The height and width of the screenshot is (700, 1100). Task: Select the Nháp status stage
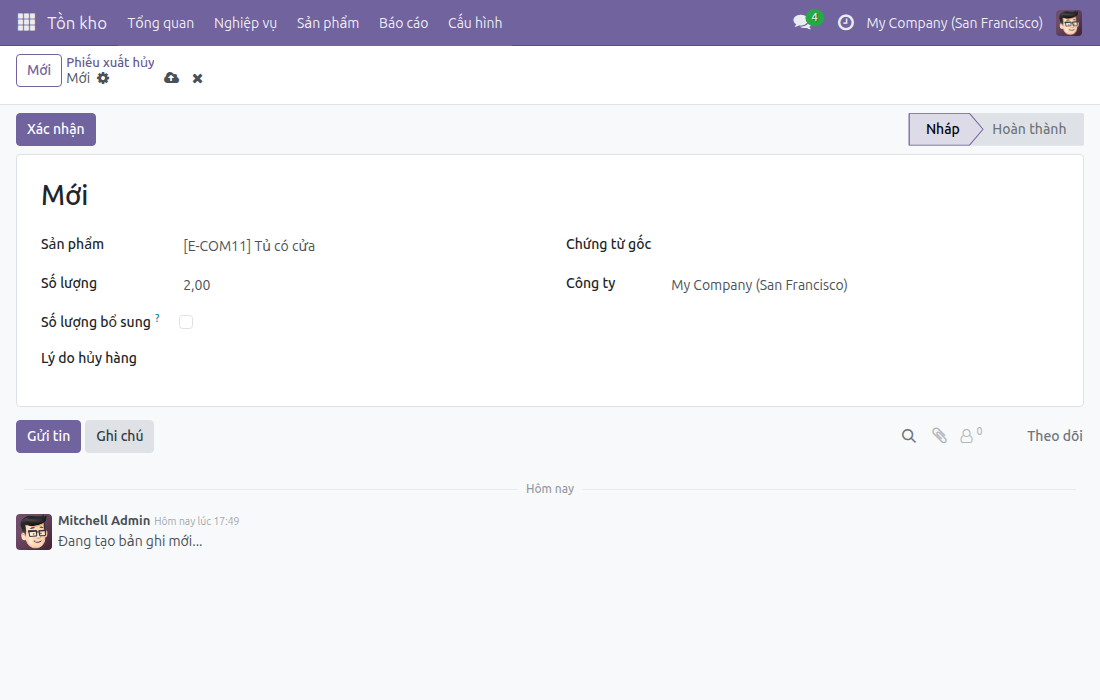941,130
